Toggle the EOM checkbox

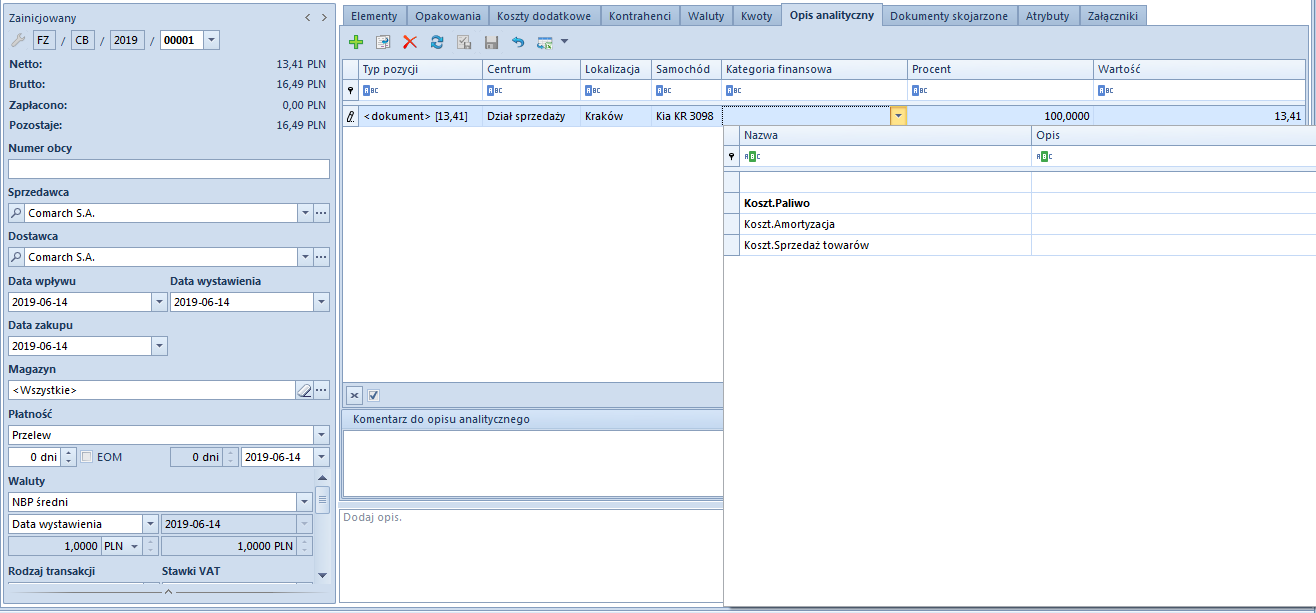[x=87, y=457]
